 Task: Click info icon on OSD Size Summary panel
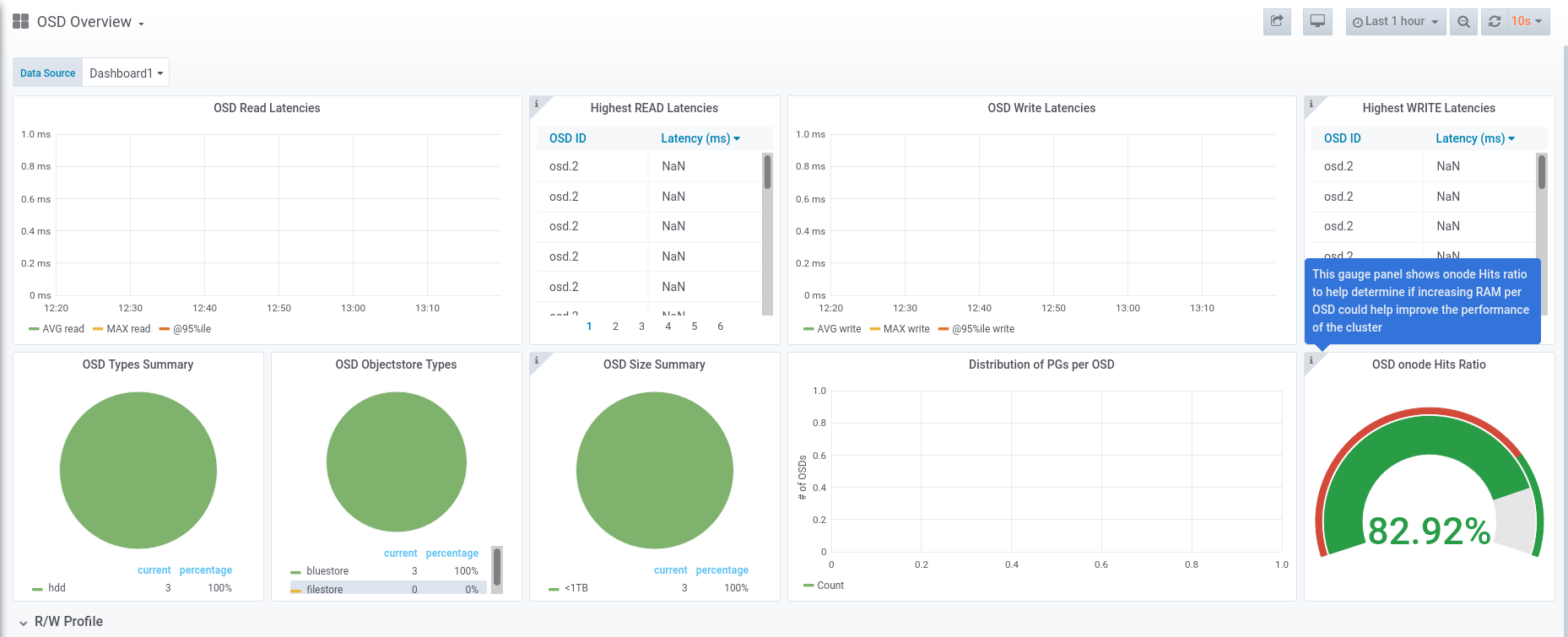[x=536, y=359]
